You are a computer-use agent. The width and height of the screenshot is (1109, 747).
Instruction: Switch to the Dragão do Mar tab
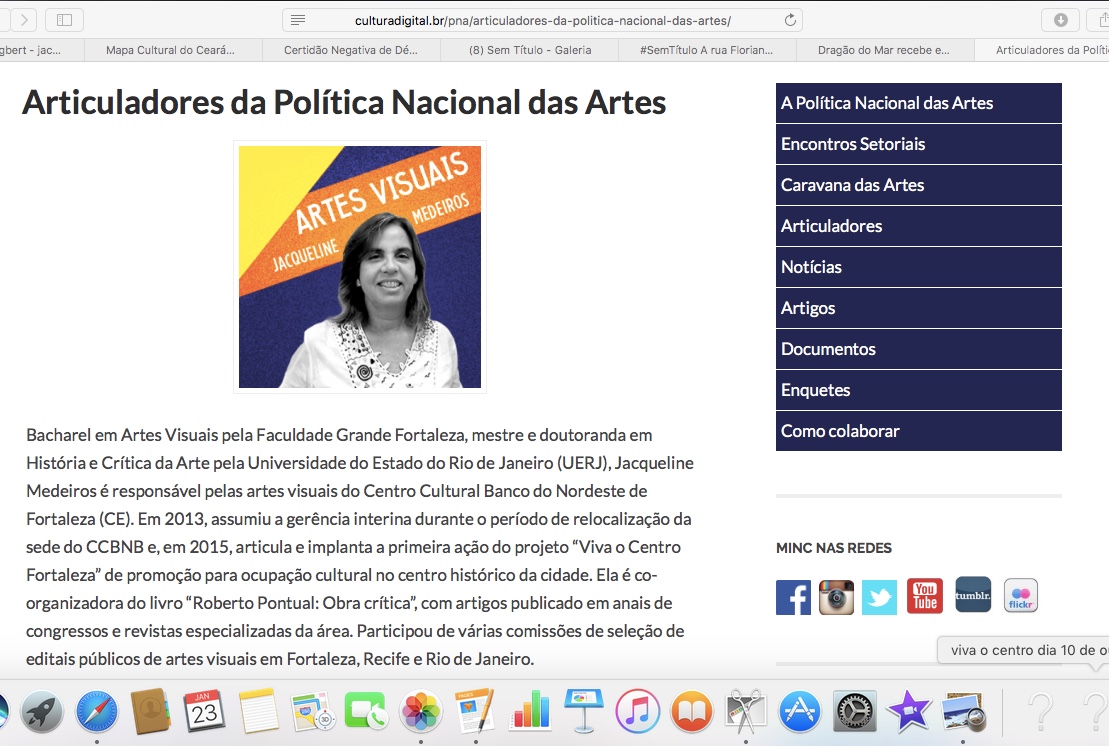click(883, 50)
